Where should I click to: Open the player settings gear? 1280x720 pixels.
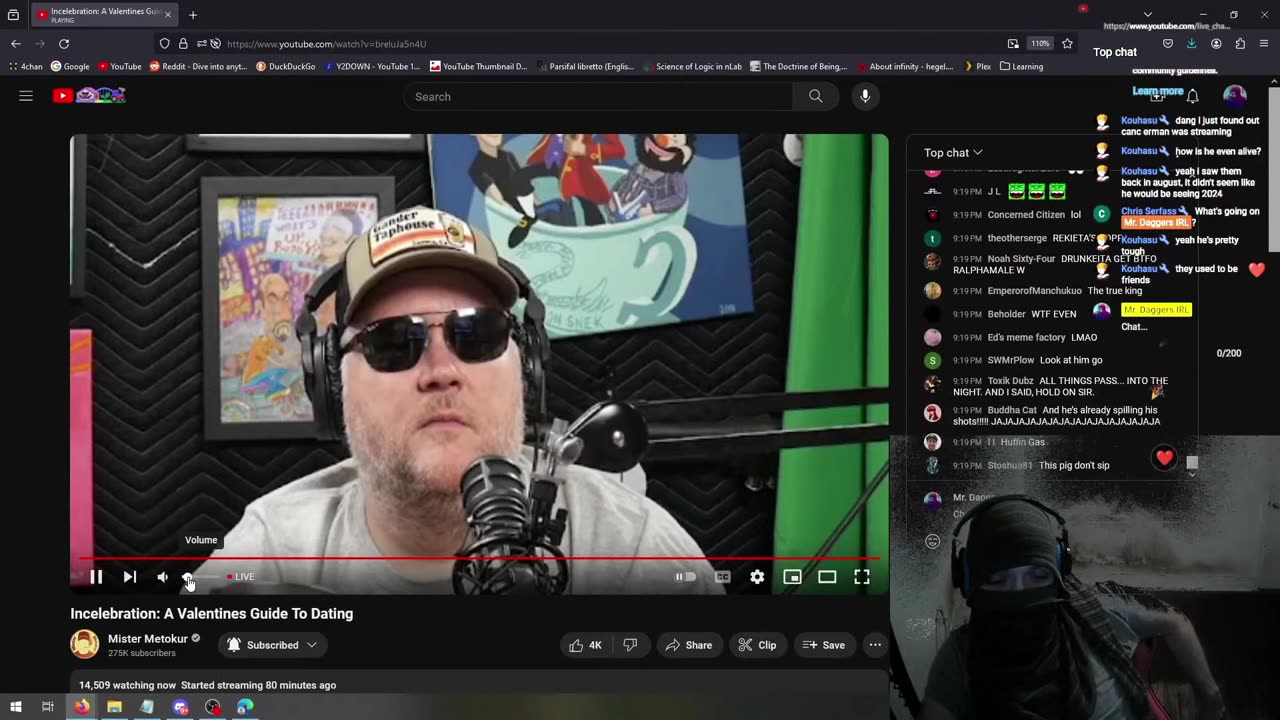tap(757, 577)
